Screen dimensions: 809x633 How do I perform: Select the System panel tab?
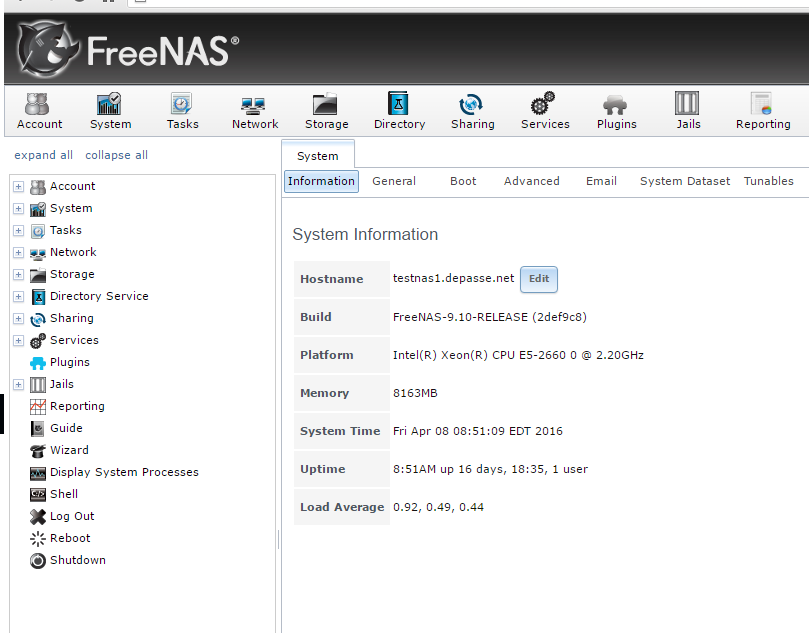click(x=318, y=156)
